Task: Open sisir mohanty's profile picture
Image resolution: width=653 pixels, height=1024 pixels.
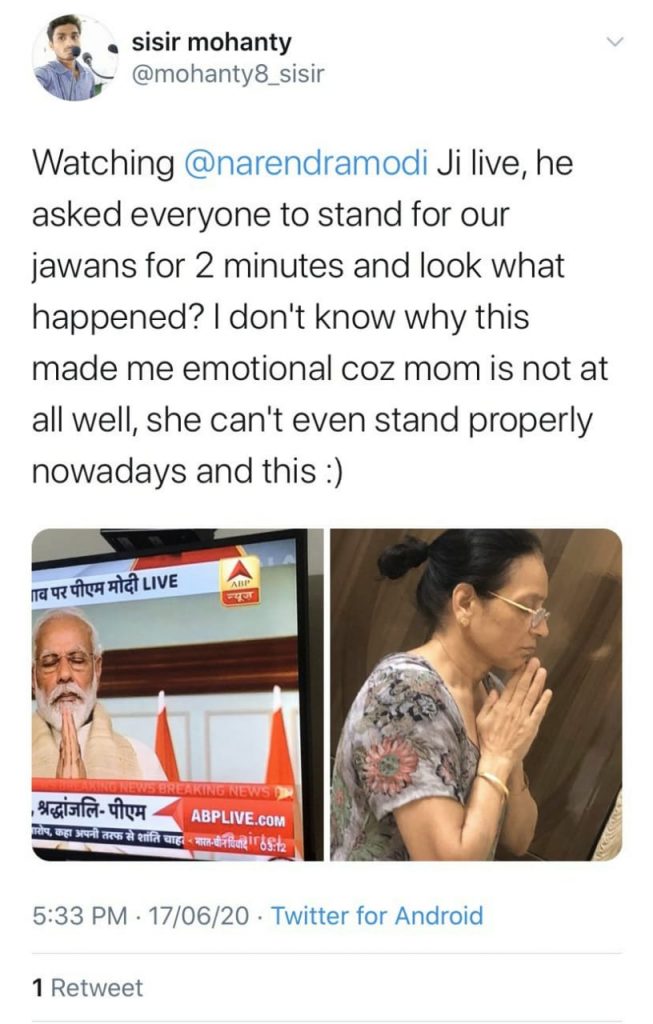Action: coord(75,58)
